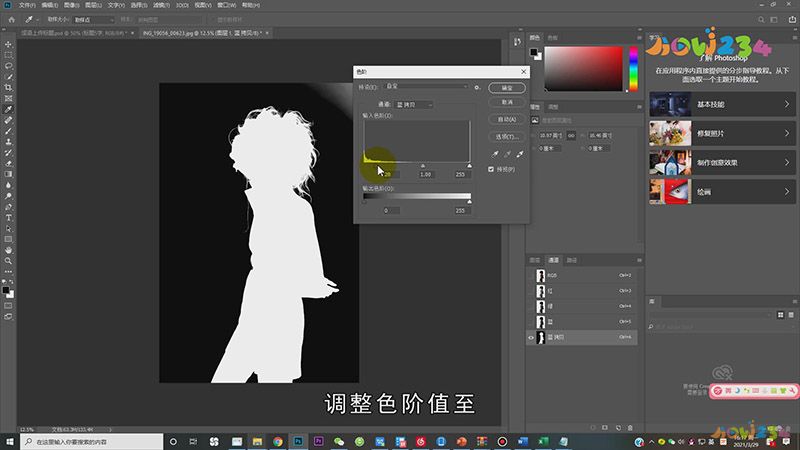
Task: Select the Hand tool
Action: click(x=8, y=250)
